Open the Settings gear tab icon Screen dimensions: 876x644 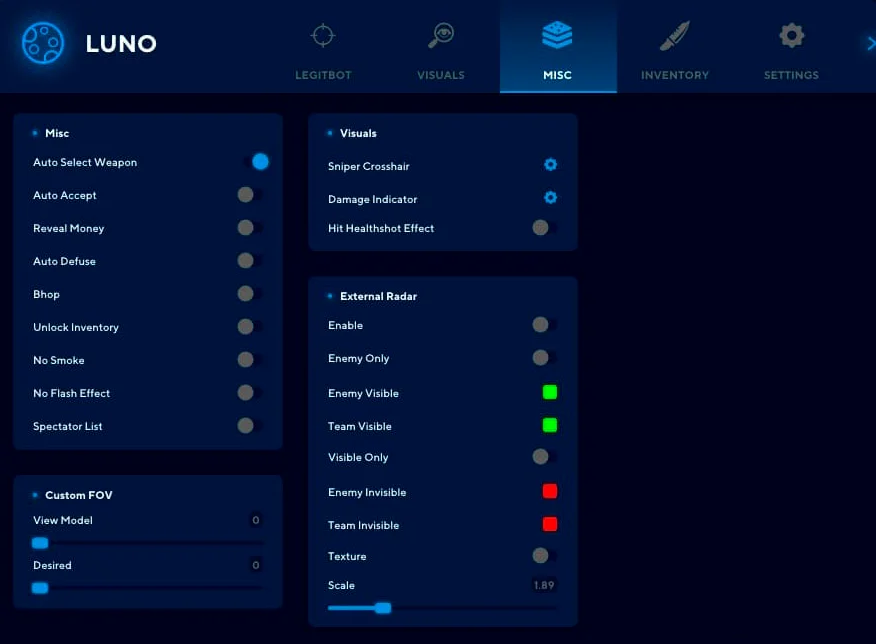tap(791, 37)
